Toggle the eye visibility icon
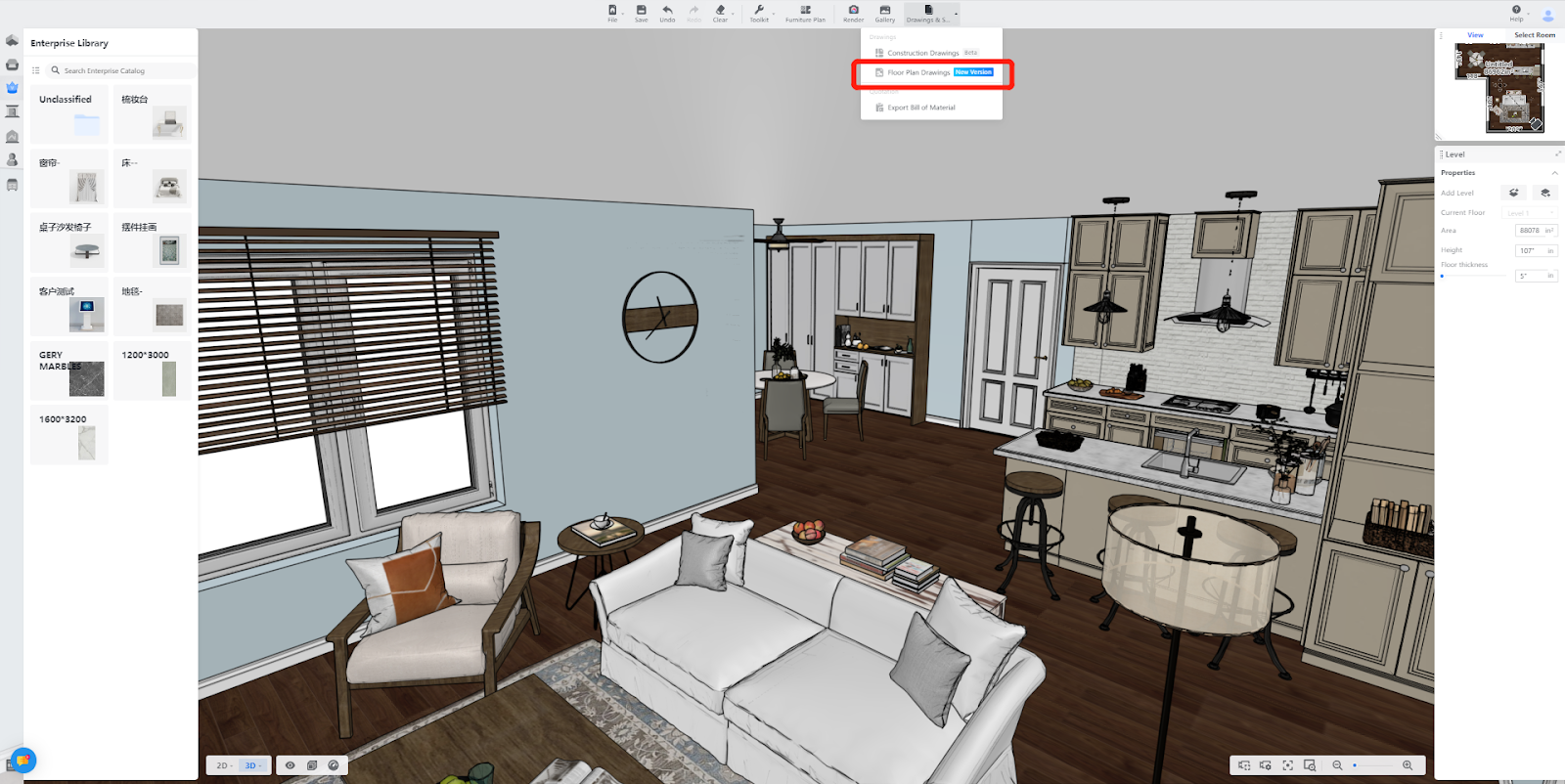The height and width of the screenshot is (784, 1565). click(290, 765)
